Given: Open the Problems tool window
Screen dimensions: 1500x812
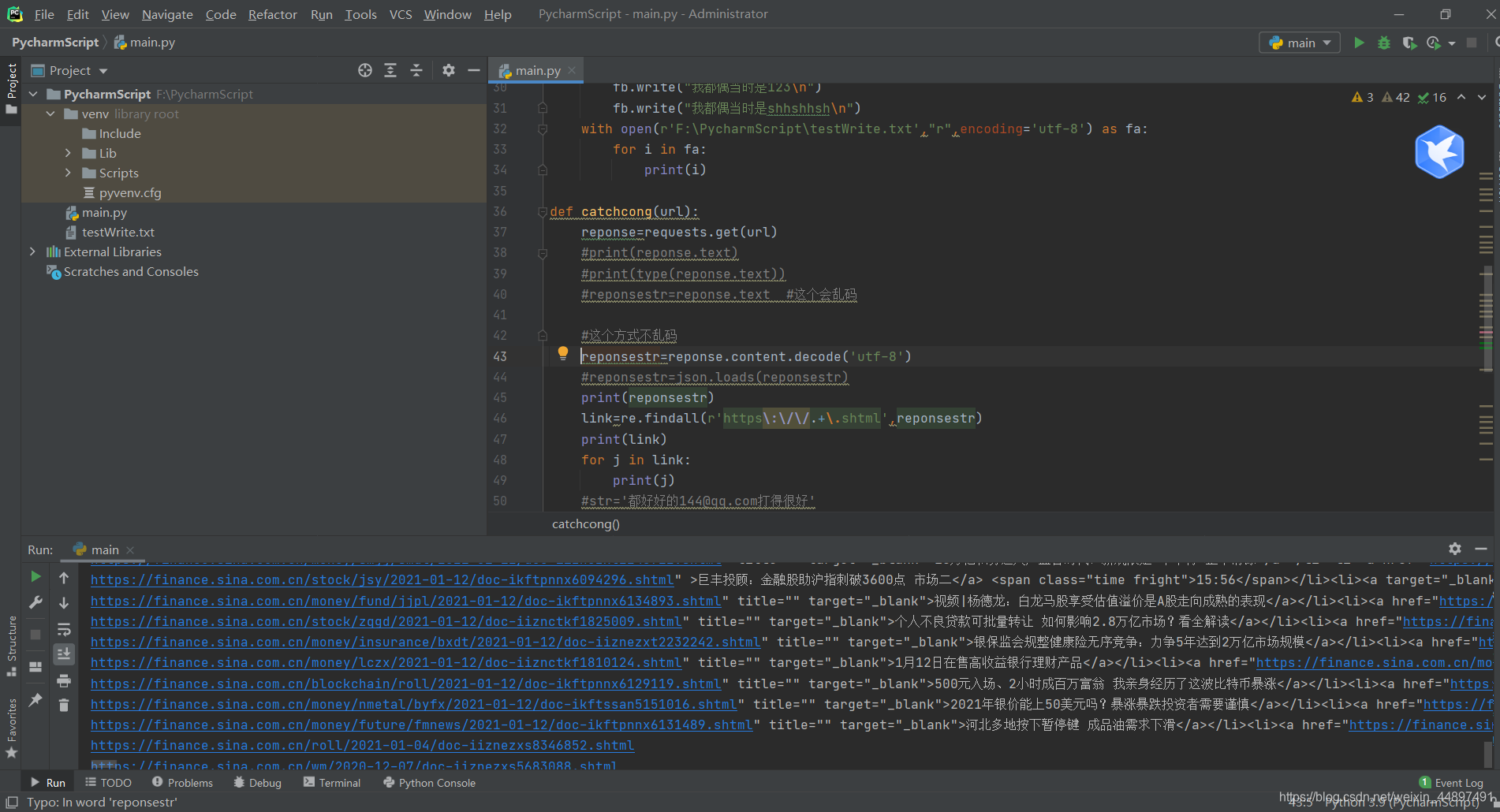Looking at the screenshot, I should [x=182, y=782].
